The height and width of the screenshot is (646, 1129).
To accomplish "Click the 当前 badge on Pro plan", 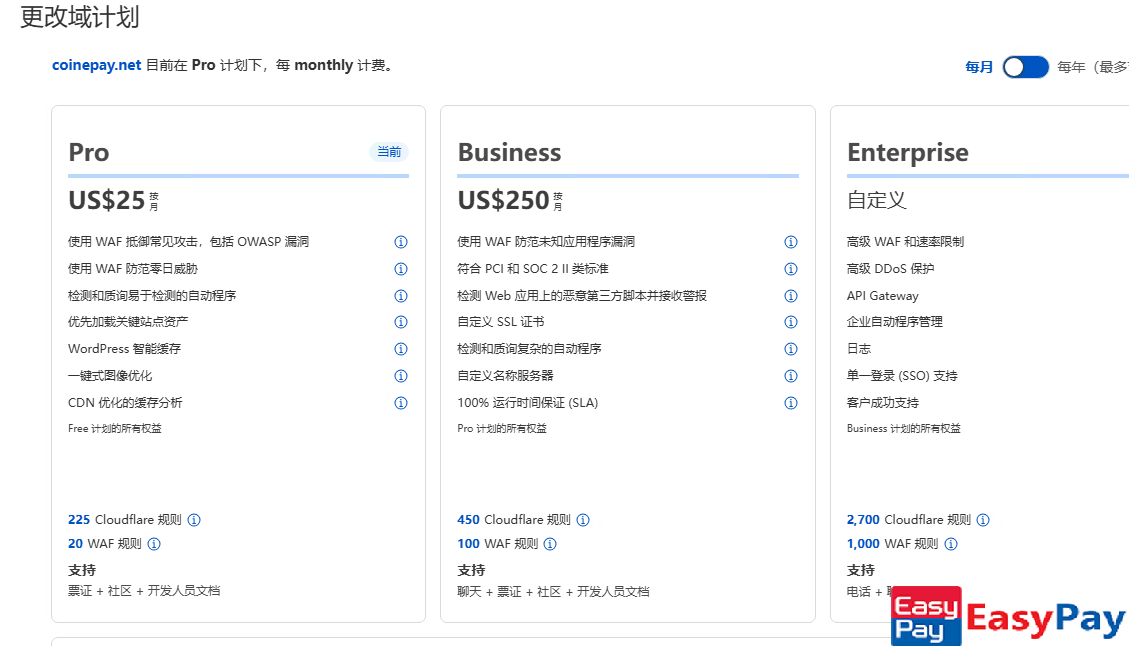I will [389, 152].
